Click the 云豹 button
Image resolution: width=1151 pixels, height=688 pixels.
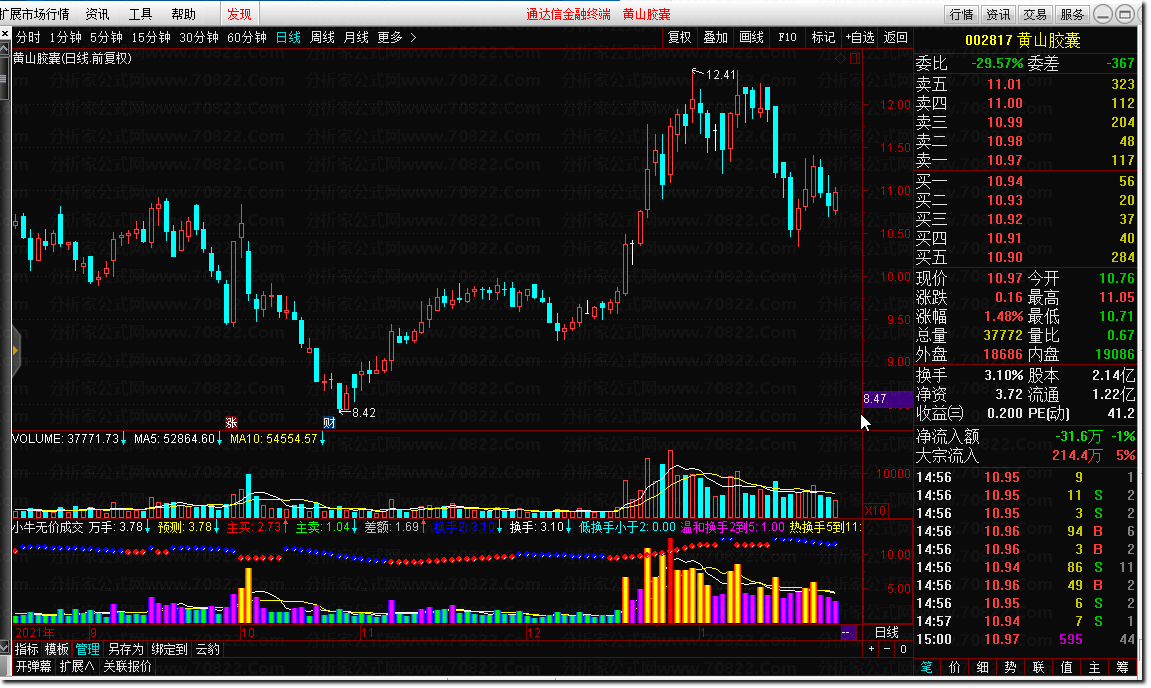coord(208,649)
